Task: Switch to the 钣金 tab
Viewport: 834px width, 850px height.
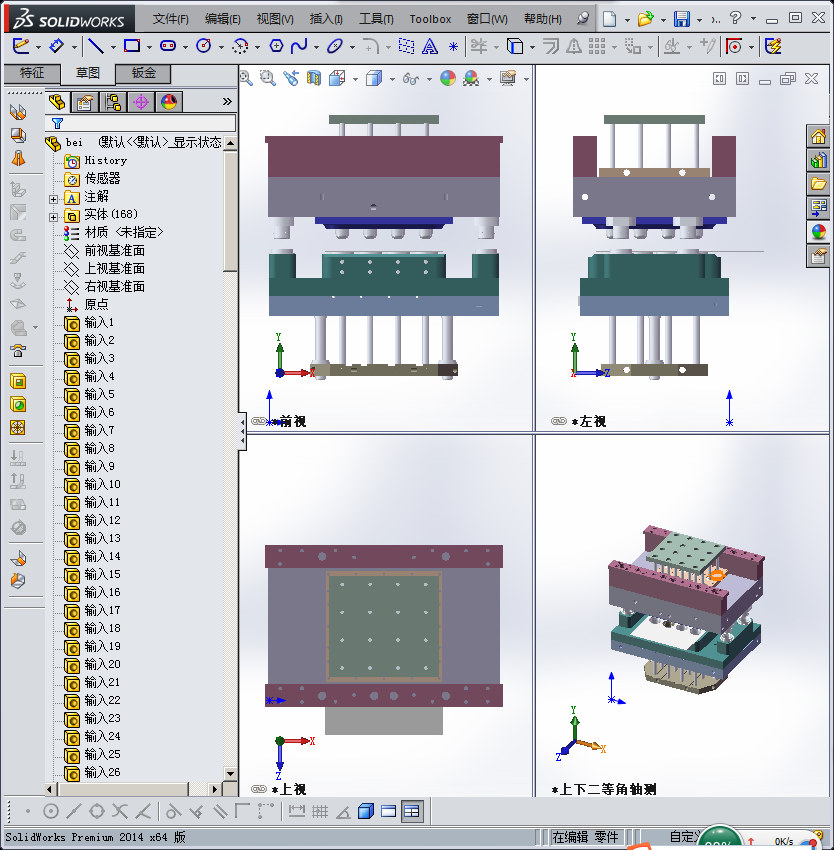Action: tap(144, 73)
